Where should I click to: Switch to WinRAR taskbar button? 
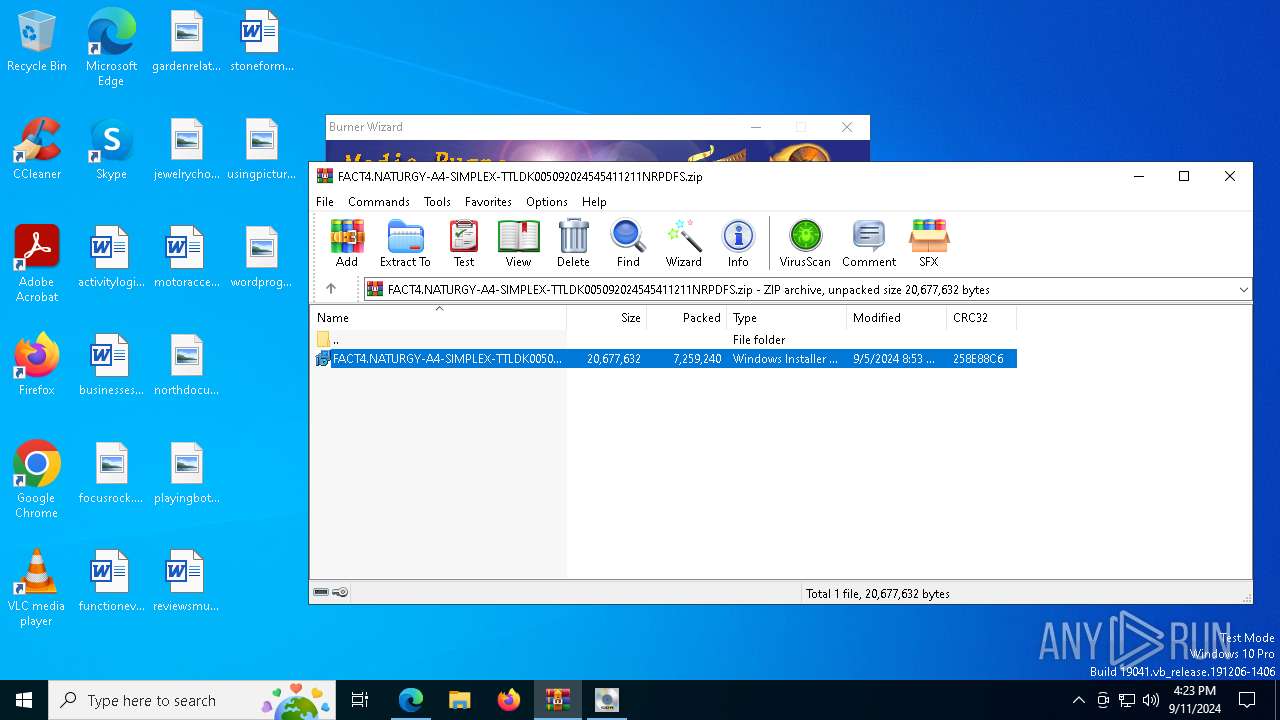557,700
